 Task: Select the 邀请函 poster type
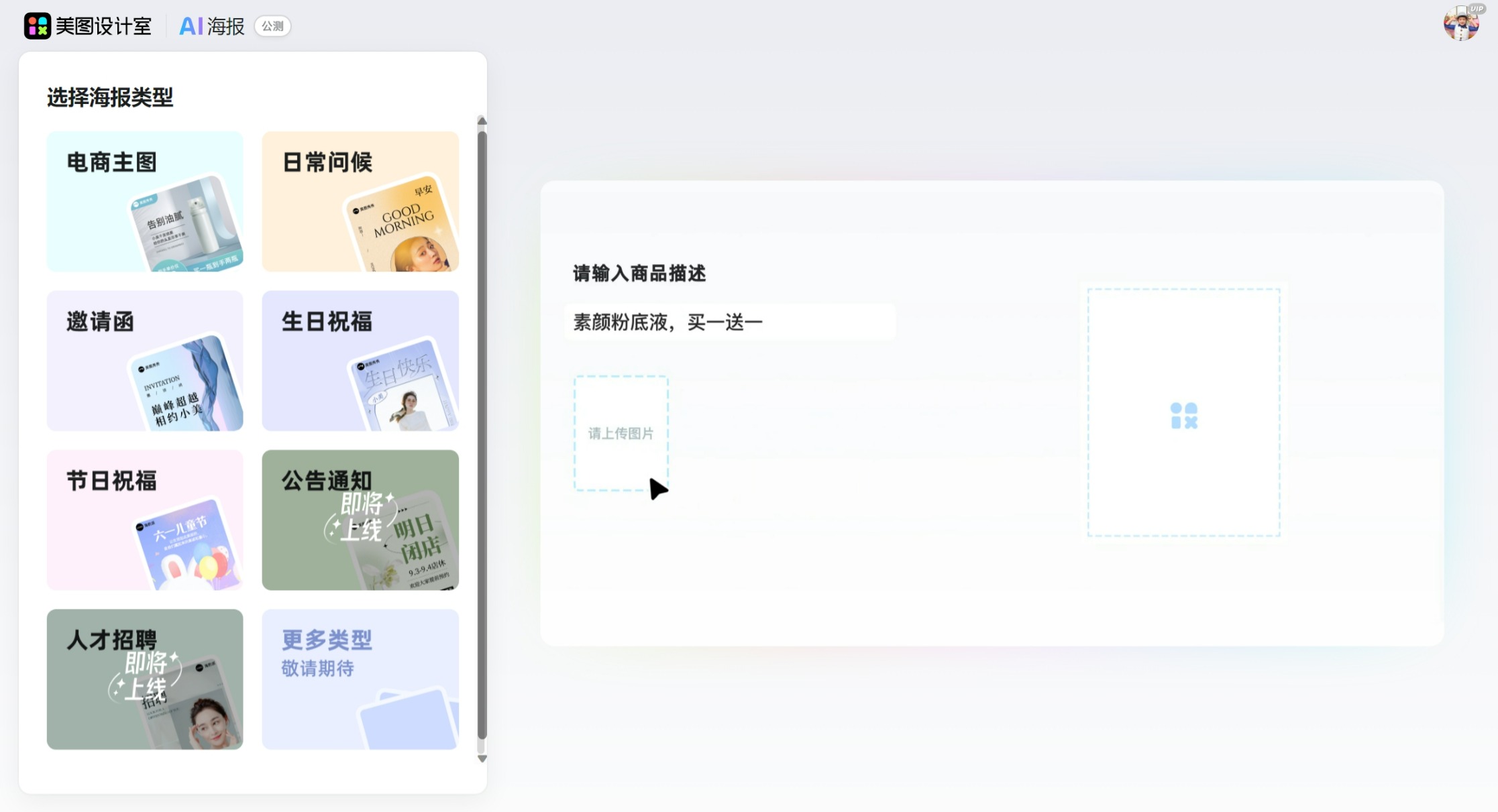[144, 360]
